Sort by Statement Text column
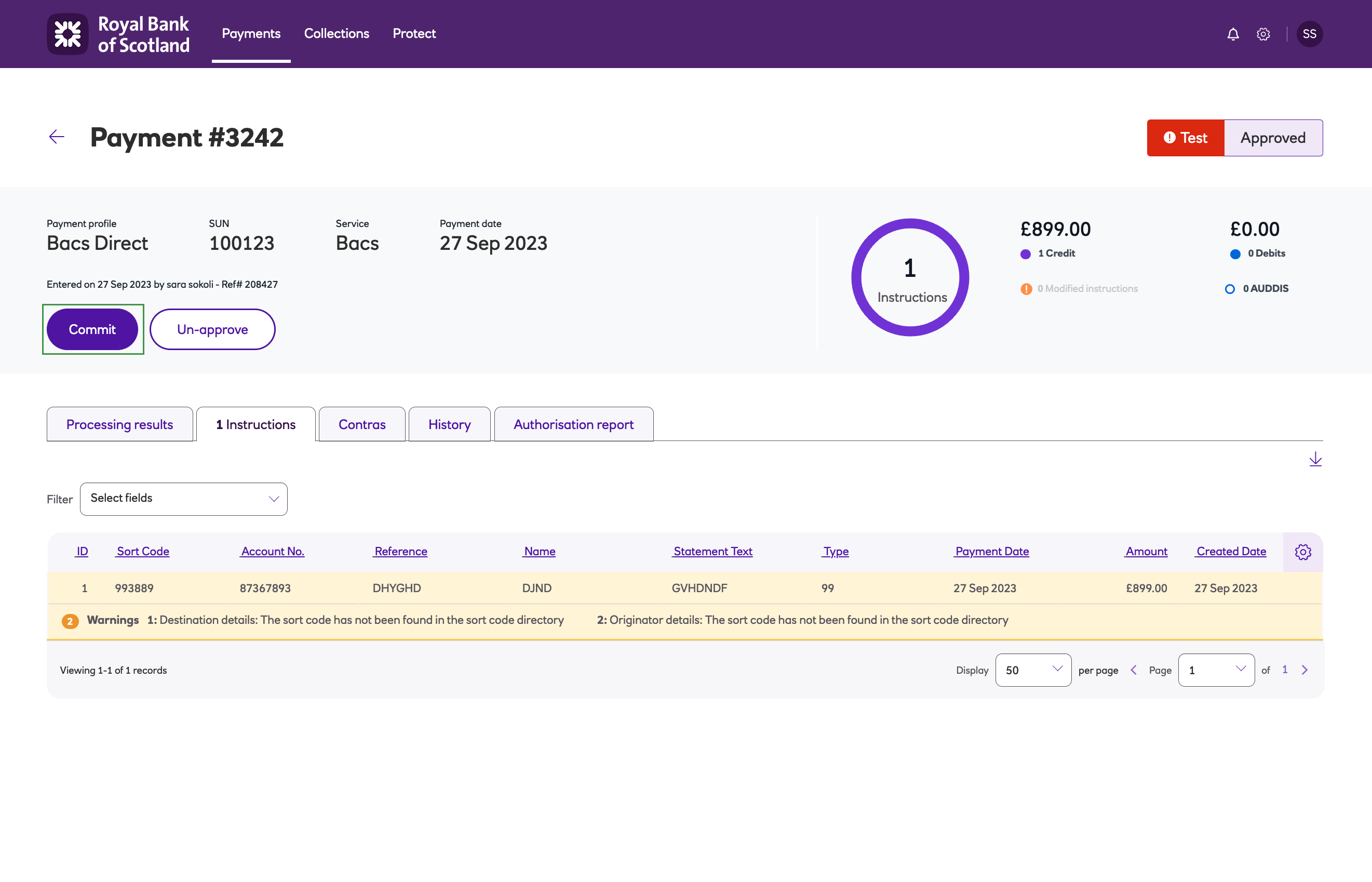 tap(712, 551)
